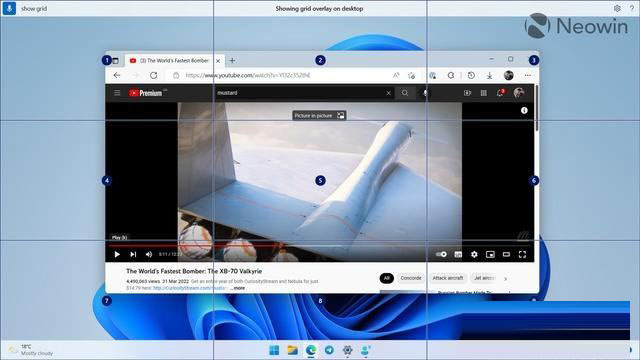
Task: Go to YouTube Premium home logo
Action: [146, 93]
